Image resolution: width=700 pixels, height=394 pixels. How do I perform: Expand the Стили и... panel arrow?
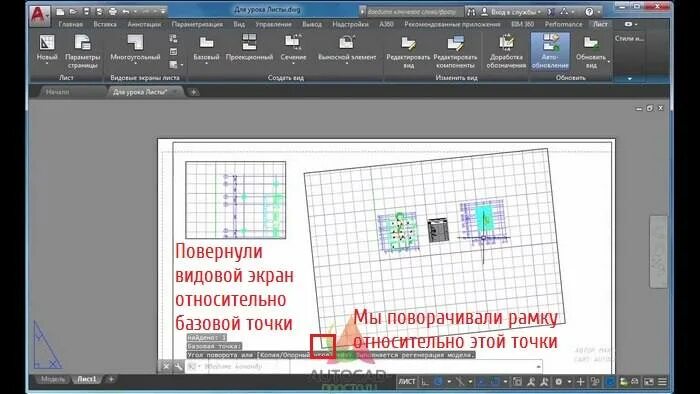pyautogui.click(x=629, y=79)
